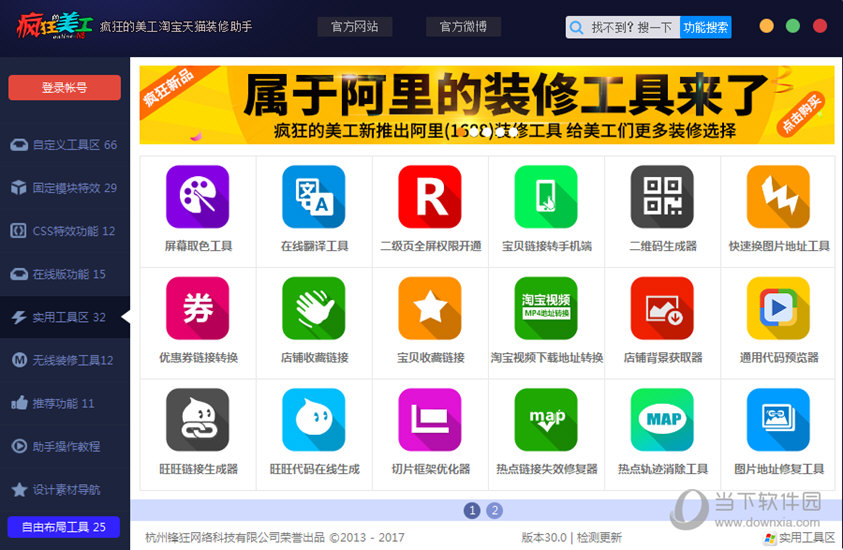Open 通用代码预览器 play icon
The width and height of the screenshot is (843, 550).
pyautogui.click(x=778, y=308)
